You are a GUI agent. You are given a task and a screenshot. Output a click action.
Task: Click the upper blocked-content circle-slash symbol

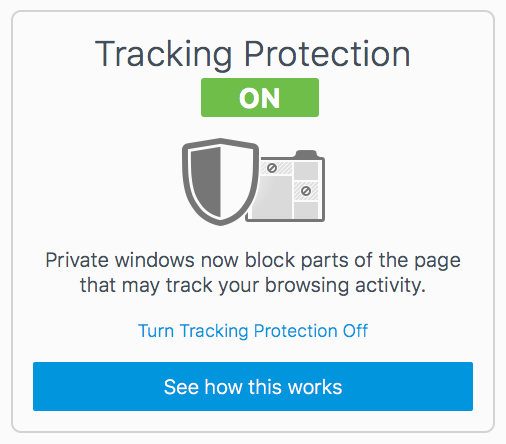tap(272, 168)
